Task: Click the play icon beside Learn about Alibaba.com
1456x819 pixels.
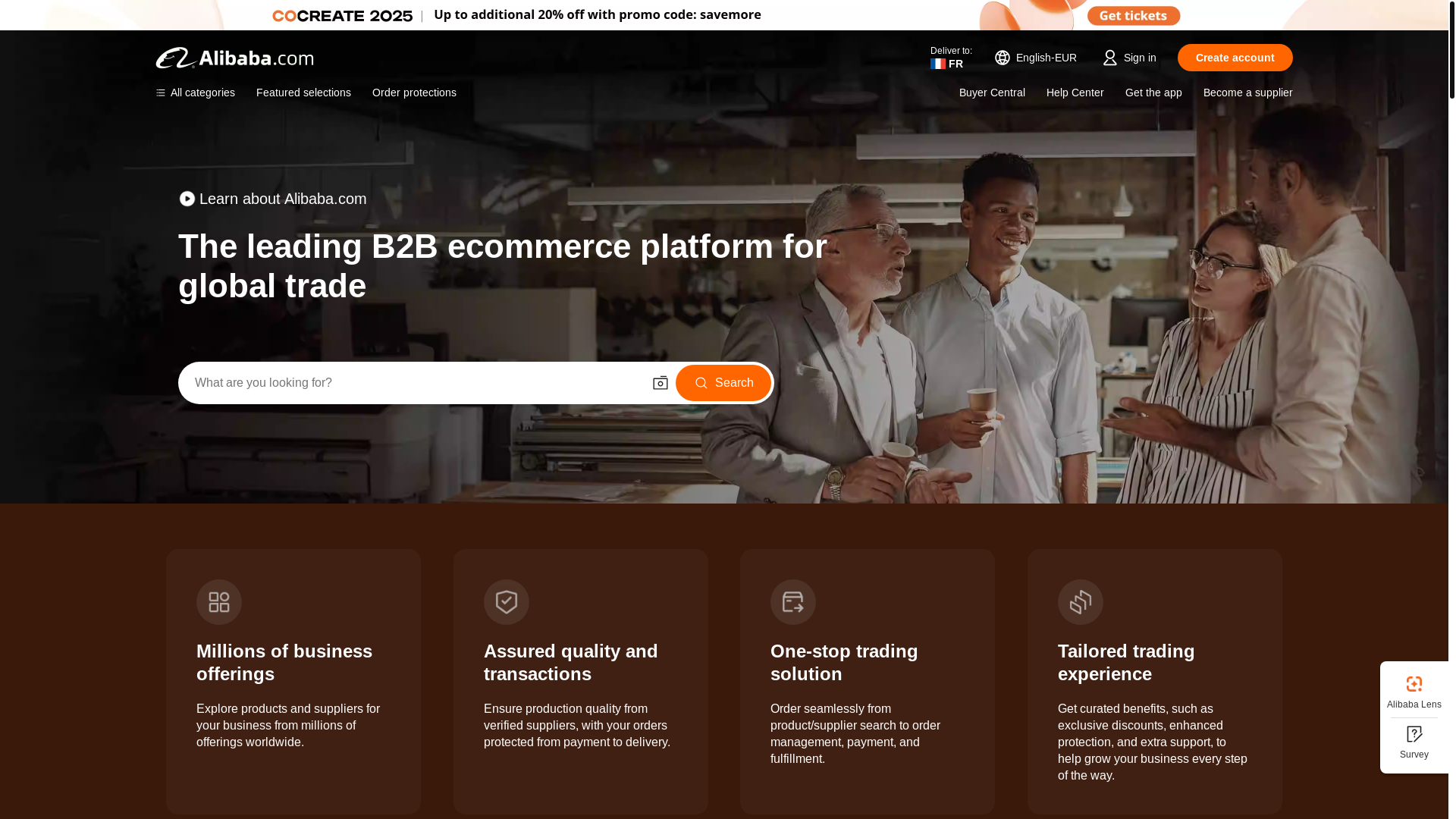Action: [187, 199]
